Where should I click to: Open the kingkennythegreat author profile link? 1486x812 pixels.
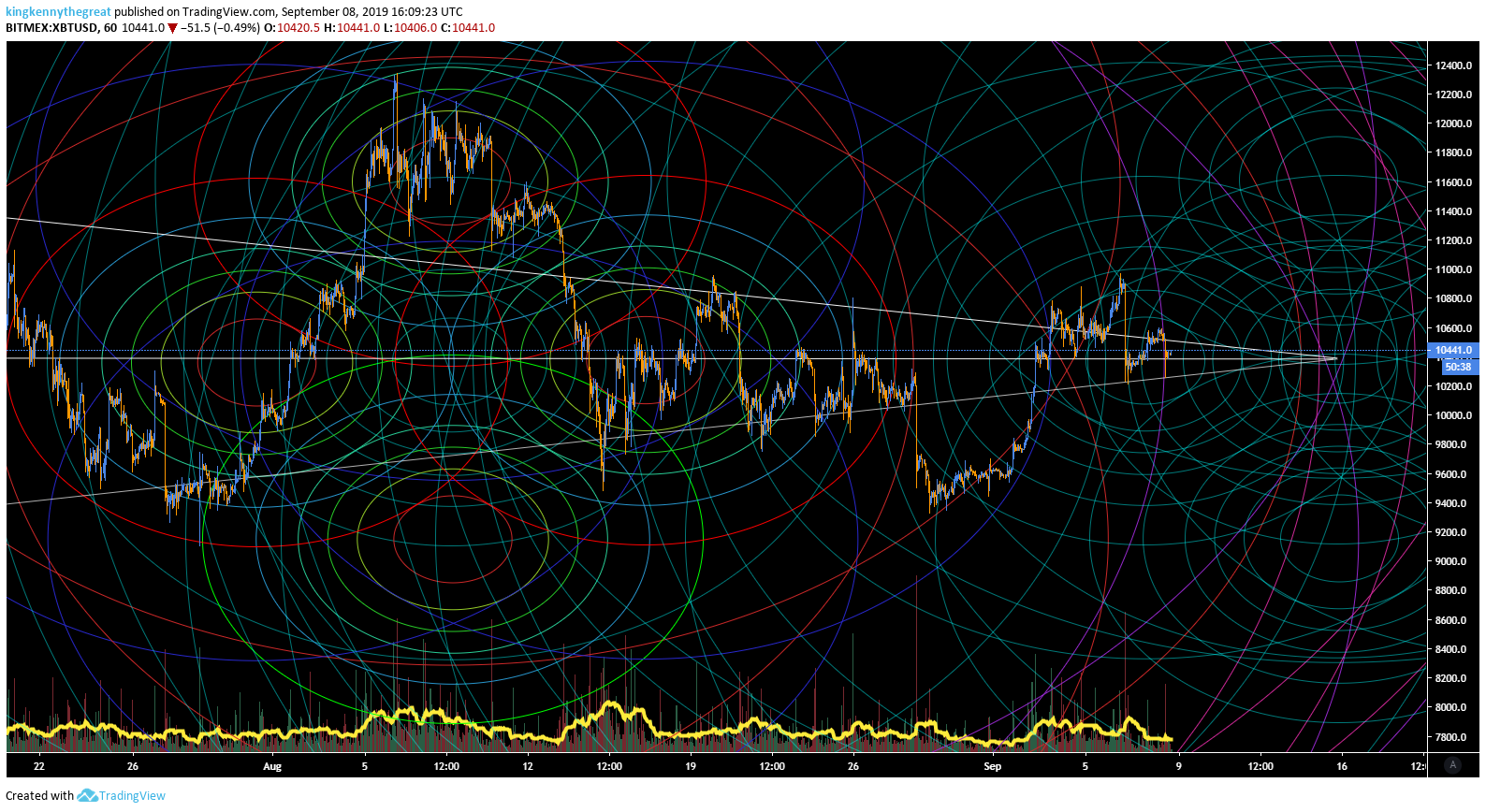click(58, 12)
